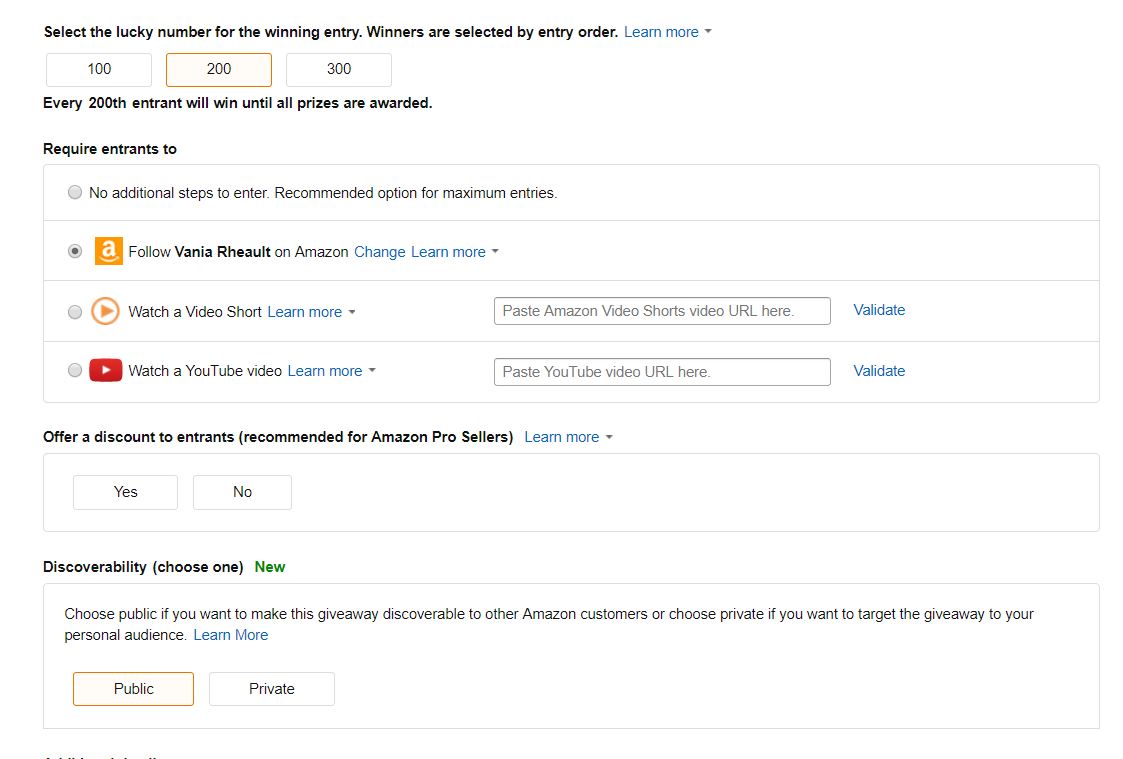Expand 'Learn more' beside the Video Short option
1123x759 pixels.
304,311
